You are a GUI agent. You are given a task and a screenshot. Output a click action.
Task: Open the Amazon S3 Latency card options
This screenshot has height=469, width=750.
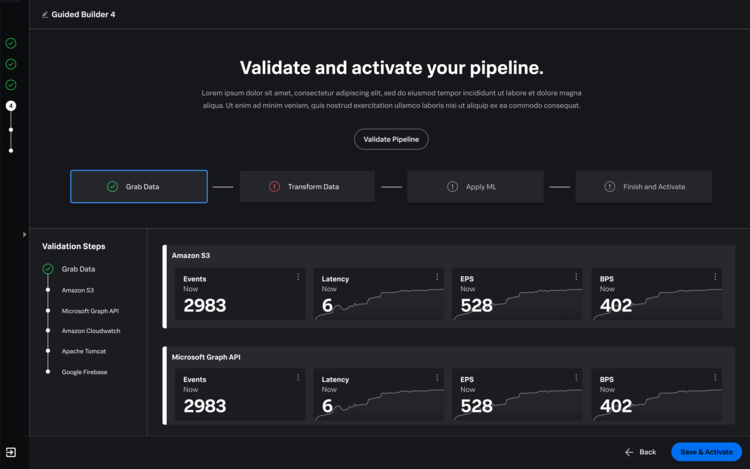[x=437, y=277]
